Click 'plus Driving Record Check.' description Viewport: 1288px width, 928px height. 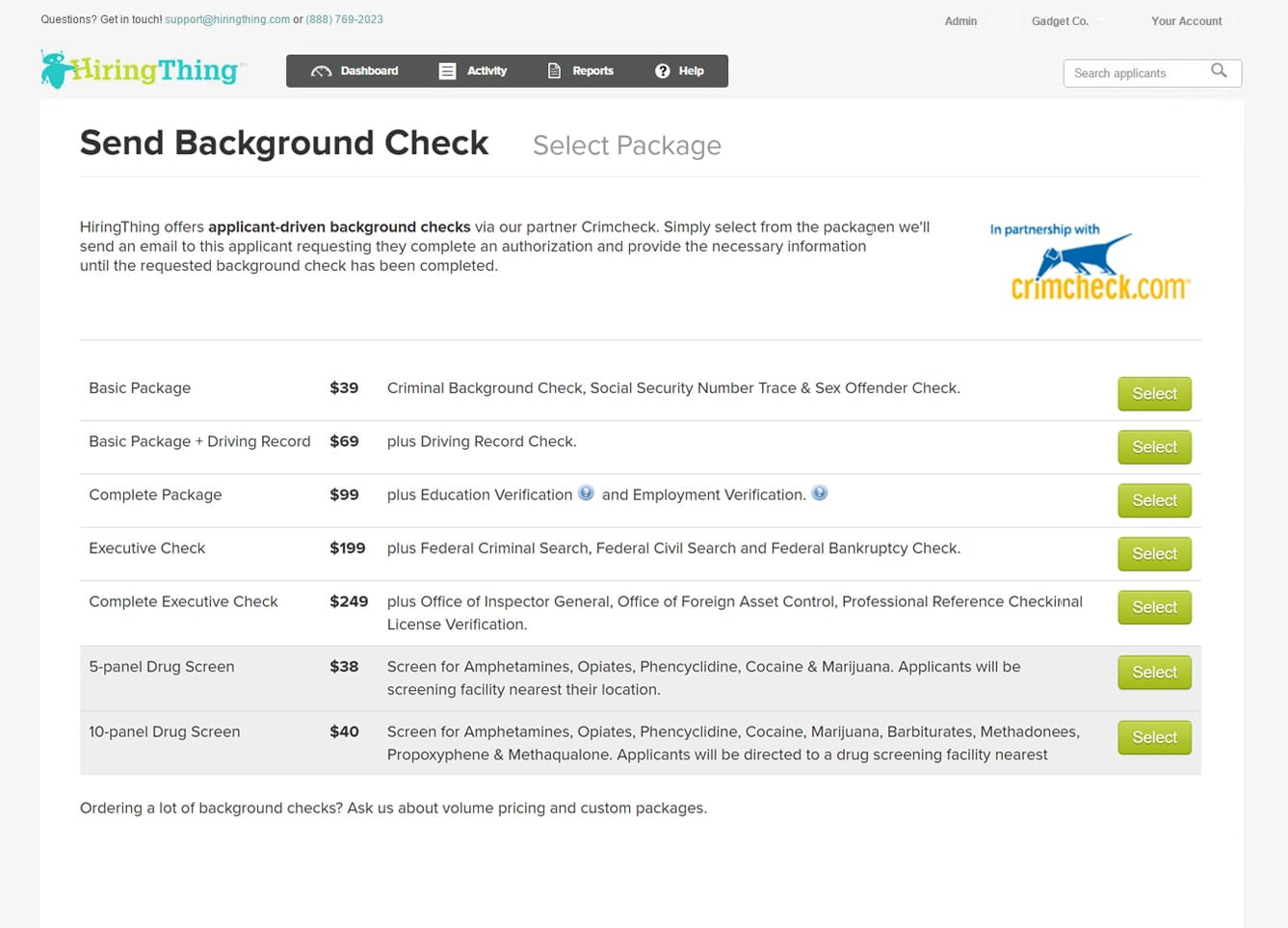pos(482,441)
